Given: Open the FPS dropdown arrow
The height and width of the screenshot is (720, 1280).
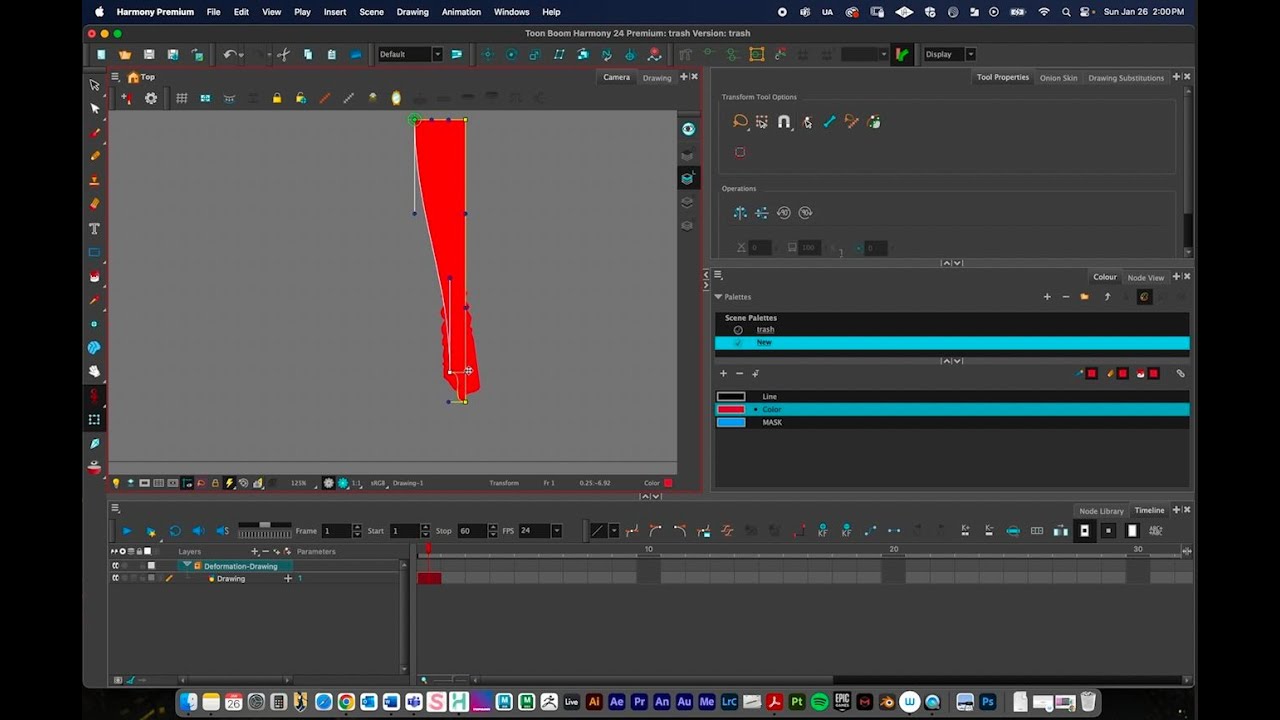Looking at the screenshot, I should (557, 531).
